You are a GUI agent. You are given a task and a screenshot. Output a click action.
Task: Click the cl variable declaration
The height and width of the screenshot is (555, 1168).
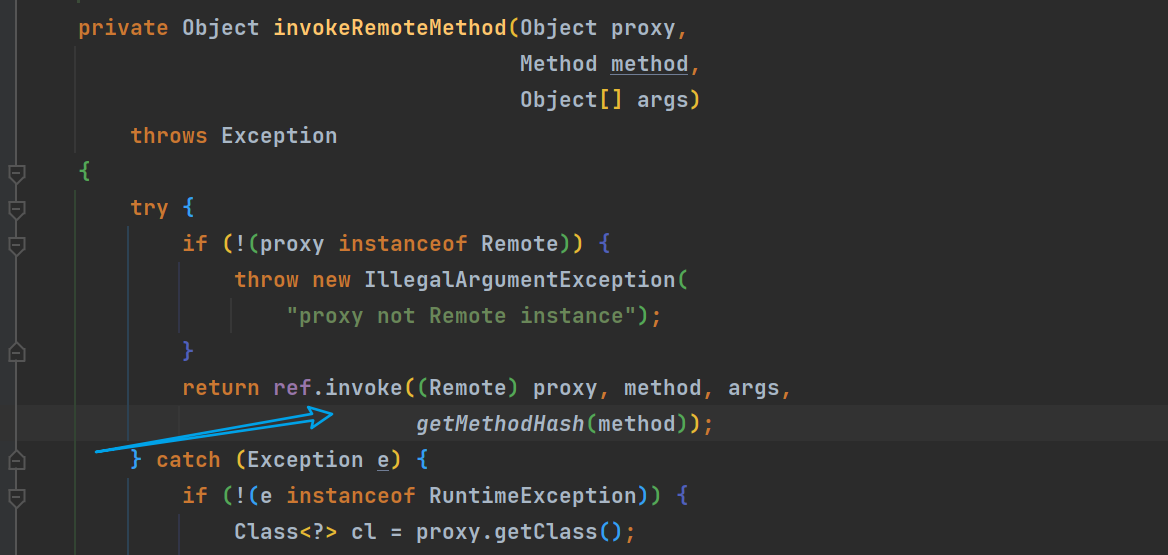363,532
